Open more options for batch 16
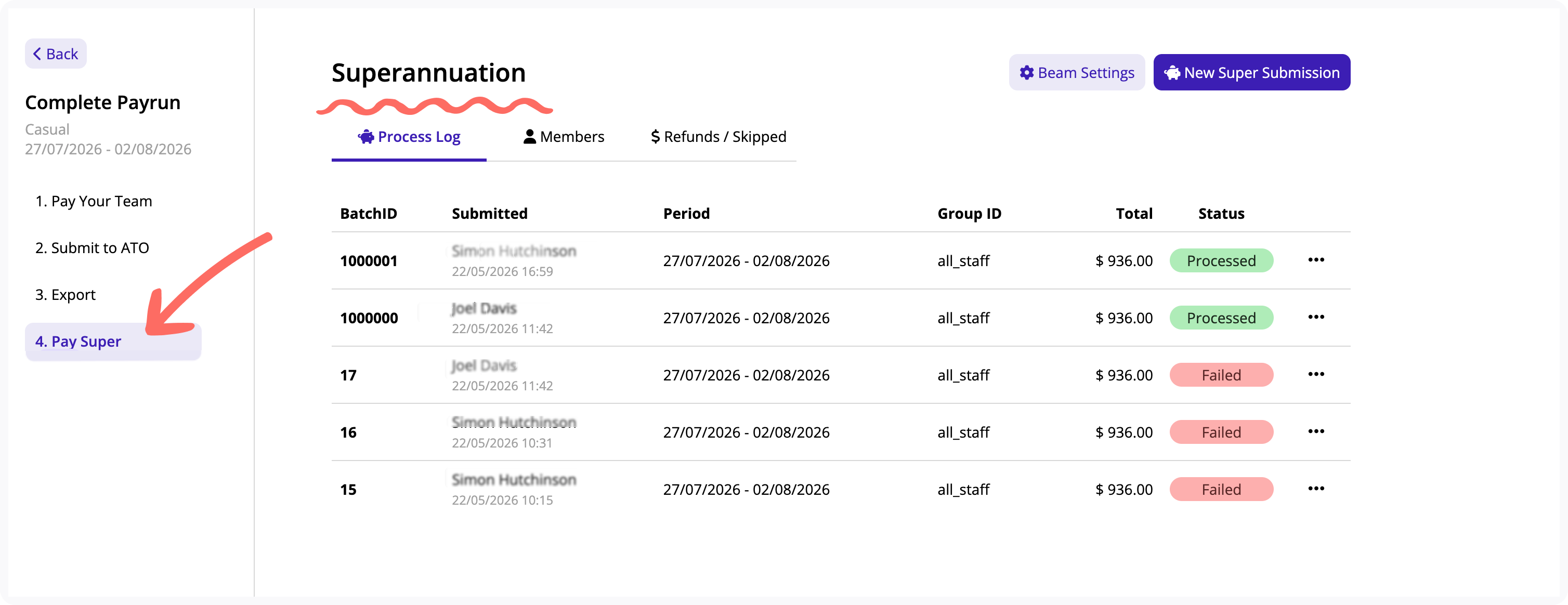This screenshot has height=605, width=1568. coord(1316,432)
